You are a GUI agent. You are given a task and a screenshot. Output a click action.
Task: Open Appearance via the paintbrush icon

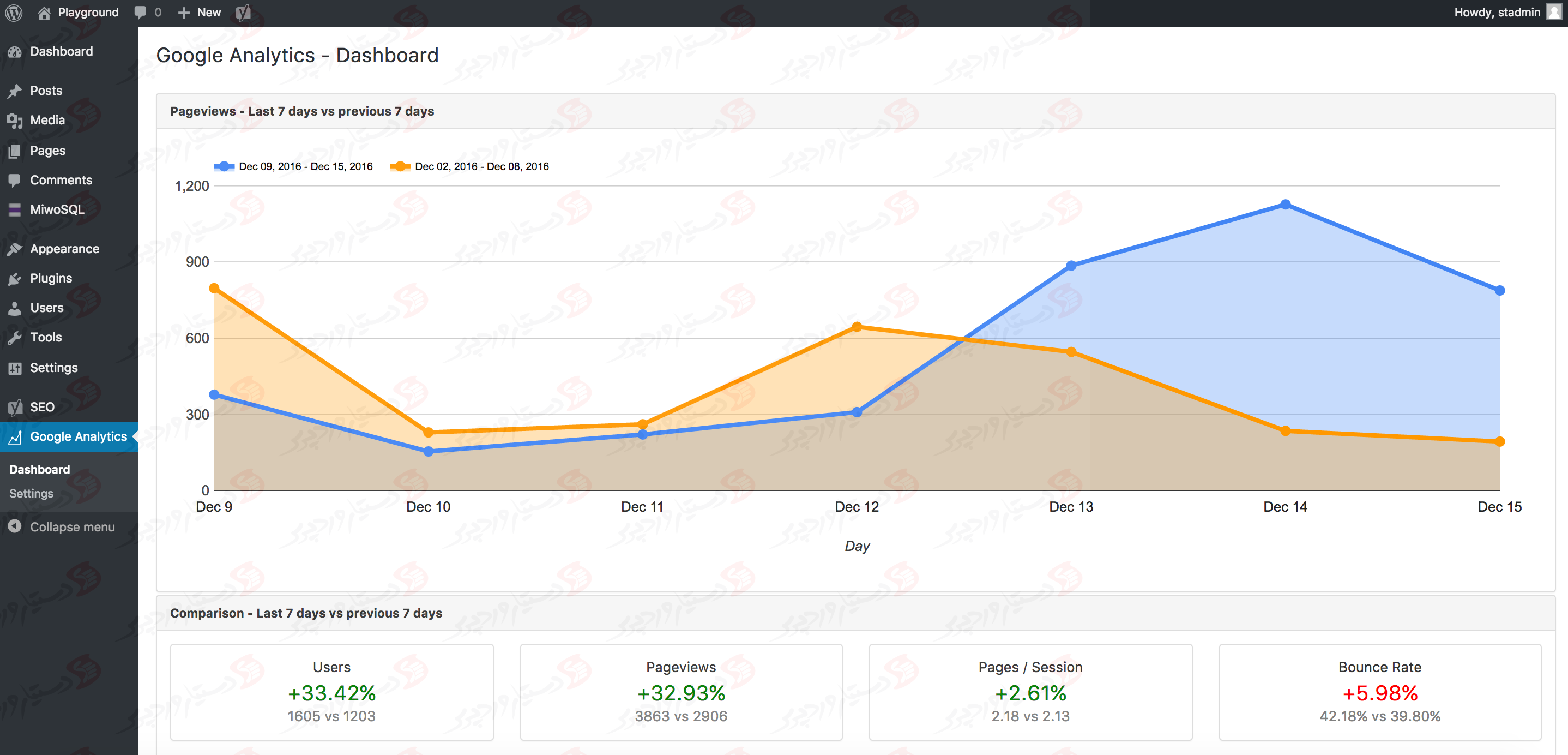(15, 248)
